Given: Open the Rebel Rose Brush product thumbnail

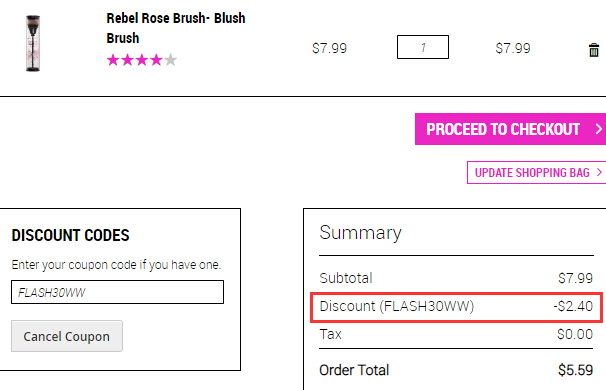Looking at the screenshot, I should (x=33, y=43).
